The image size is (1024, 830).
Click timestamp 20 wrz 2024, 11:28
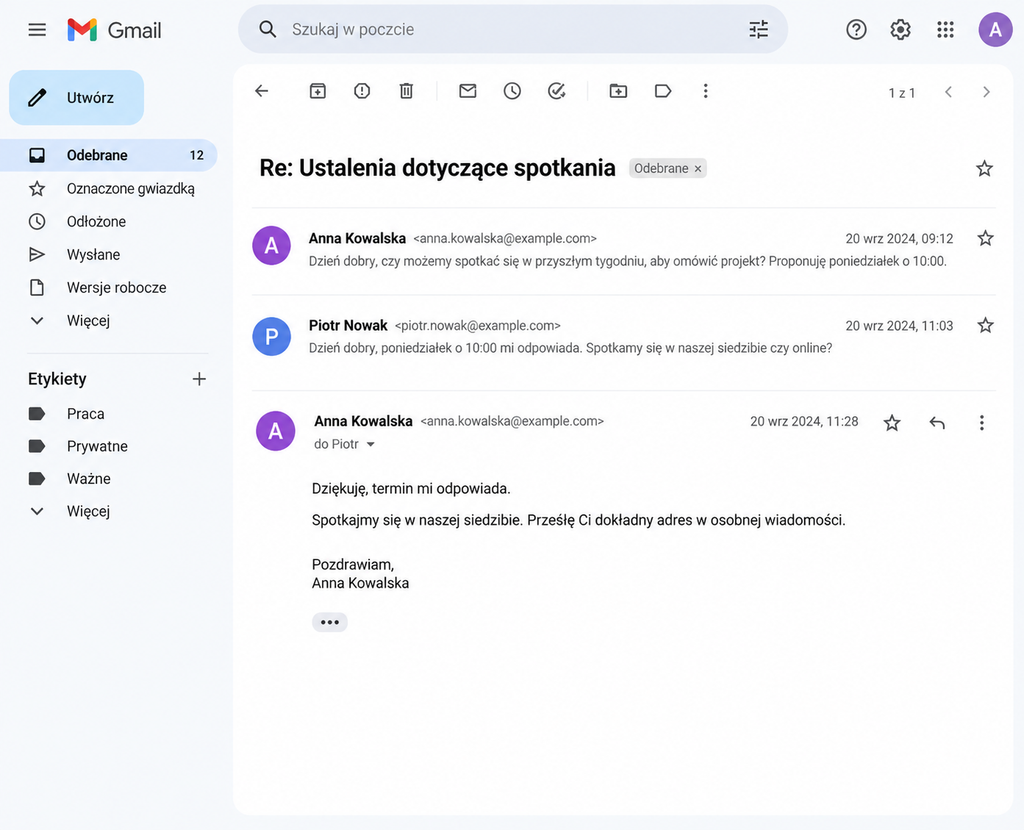click(x=804, y=421)
